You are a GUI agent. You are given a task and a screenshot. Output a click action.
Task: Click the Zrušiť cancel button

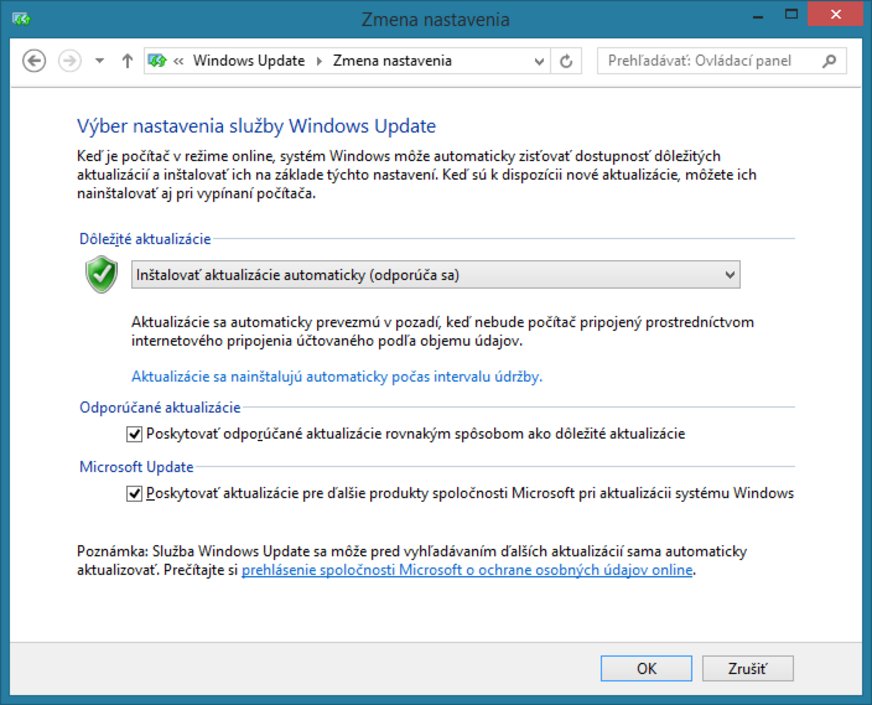pos(747,668)
